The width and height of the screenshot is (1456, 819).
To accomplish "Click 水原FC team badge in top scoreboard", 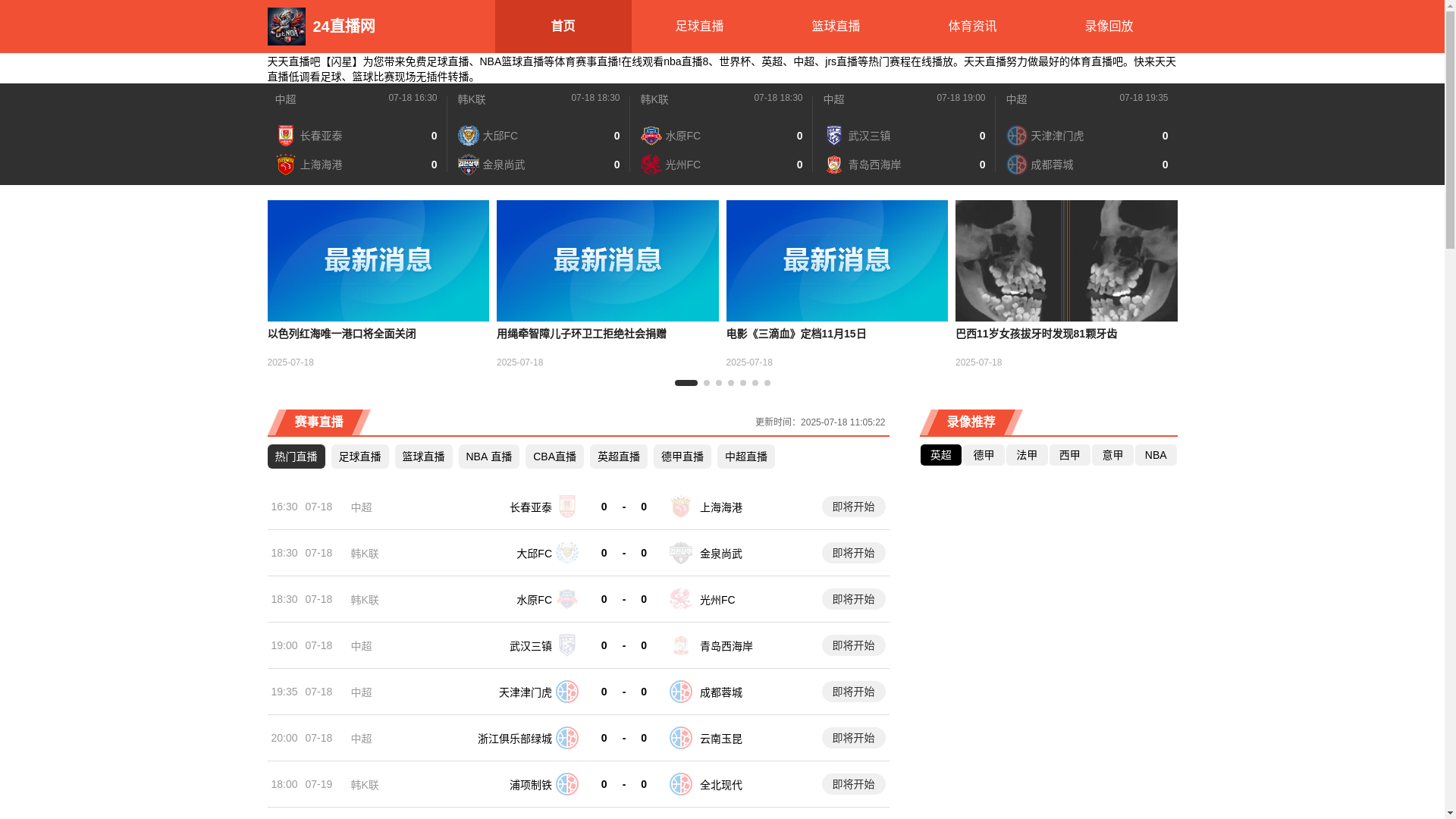I will (x=651, y=136).
